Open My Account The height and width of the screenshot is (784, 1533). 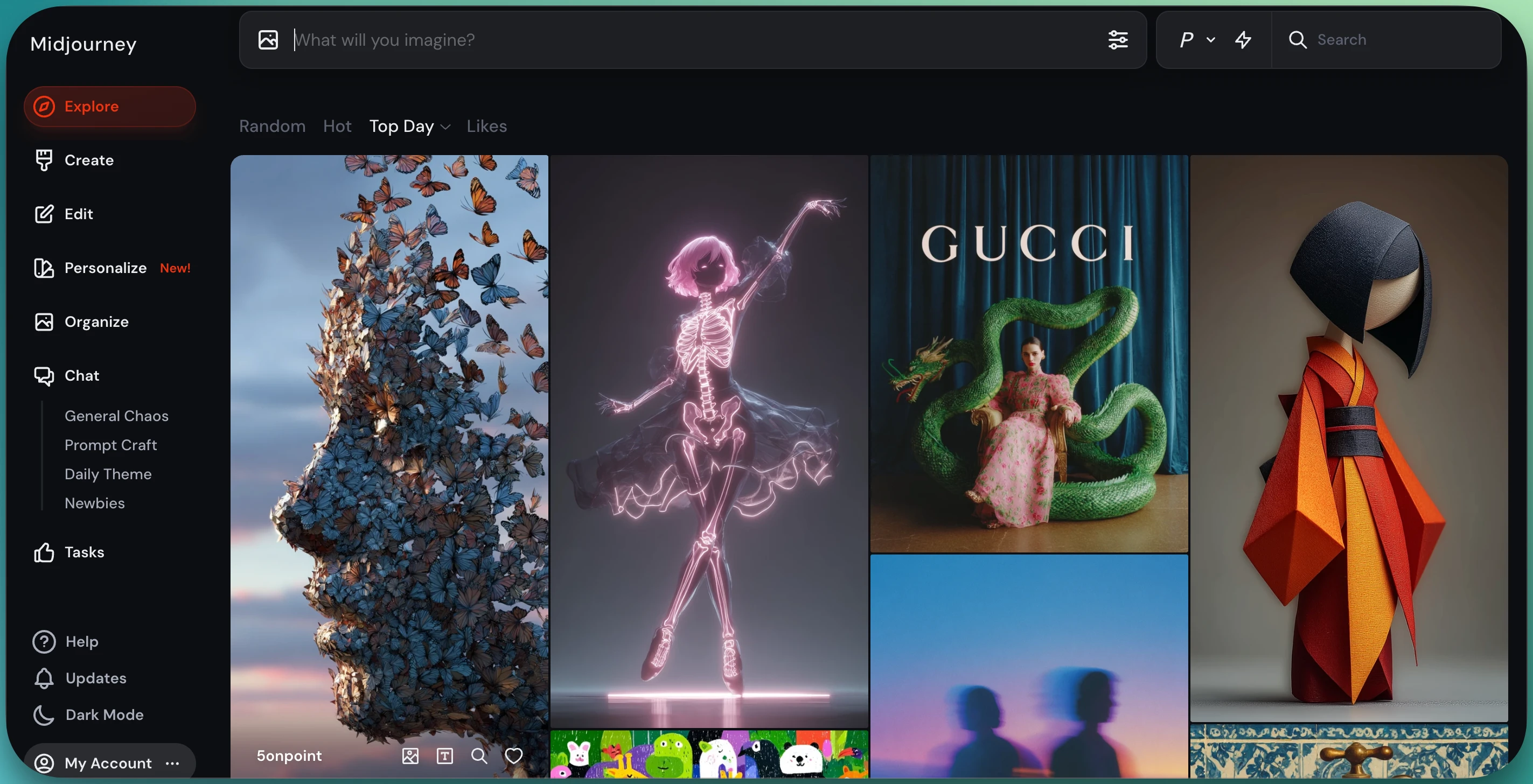click(108, 763)
